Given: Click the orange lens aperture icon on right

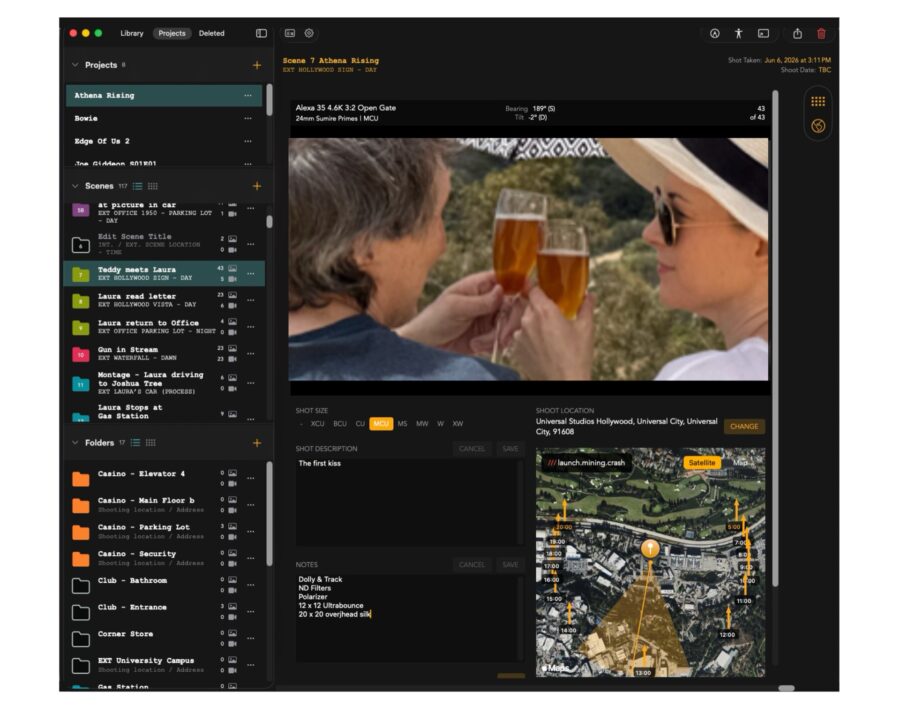Looking at the screenshot, I should coord(818,126).
